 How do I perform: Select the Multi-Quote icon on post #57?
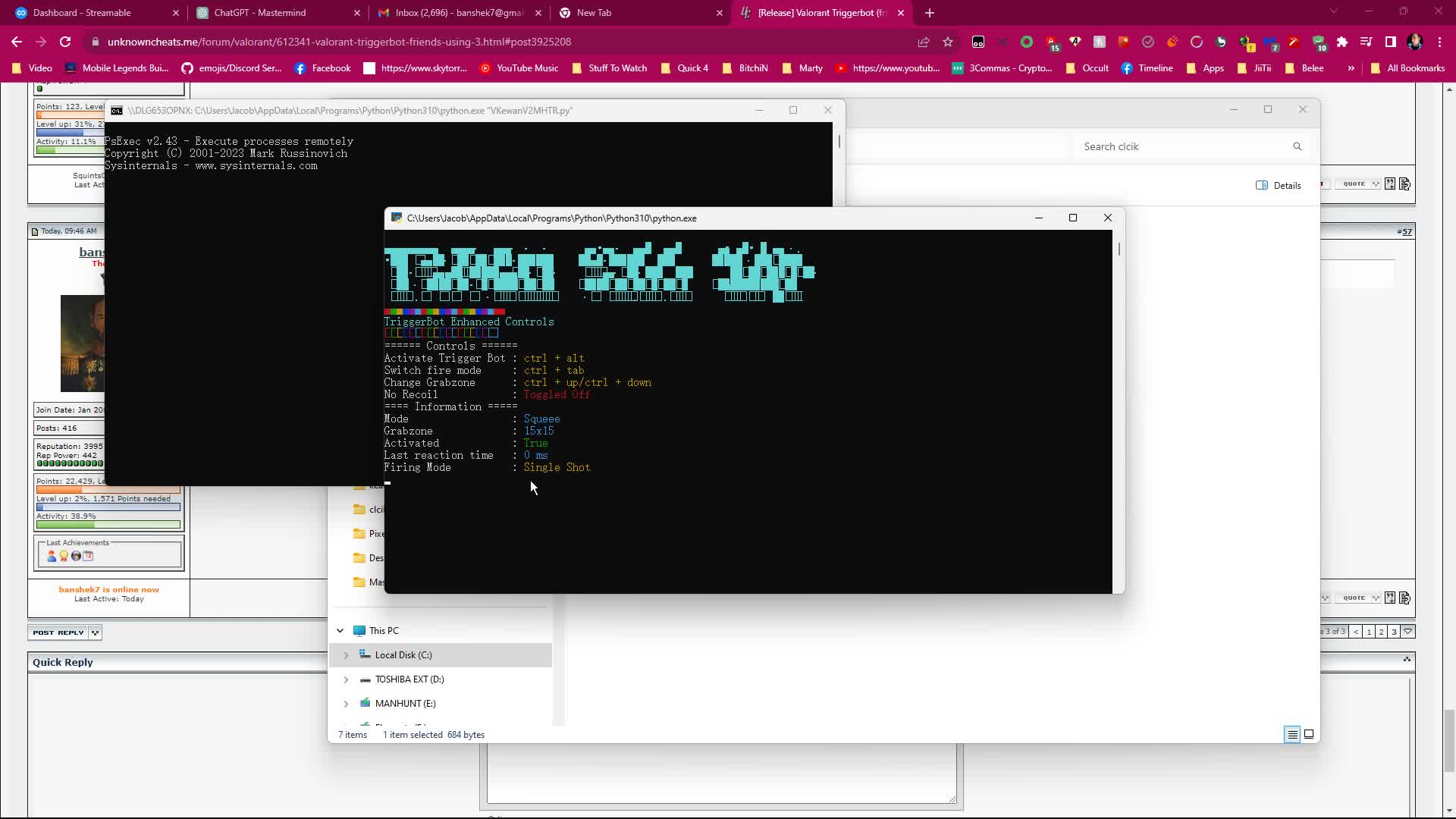[x=1390, y=598]
